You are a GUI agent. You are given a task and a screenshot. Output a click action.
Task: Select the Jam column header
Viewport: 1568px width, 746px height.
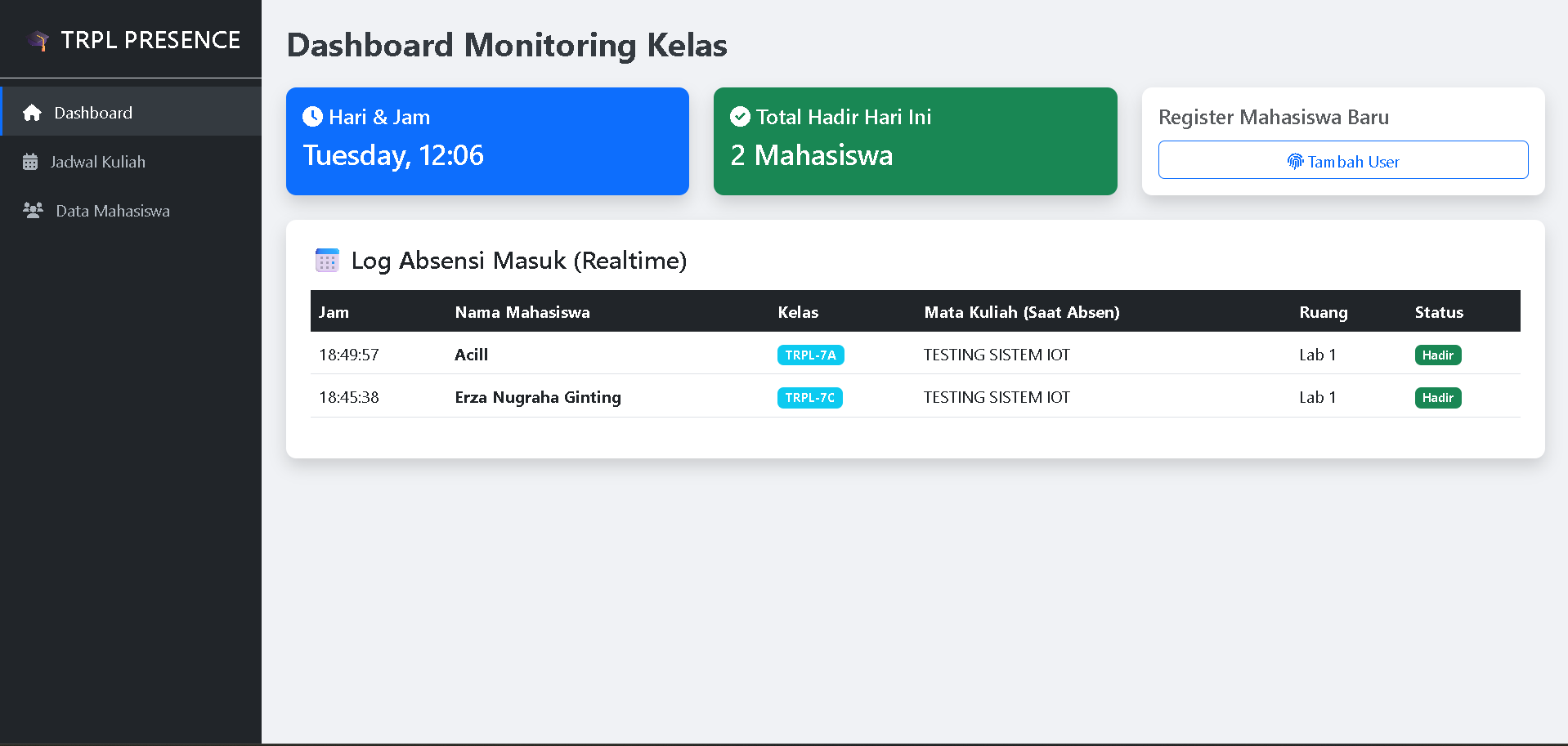pos(334,311)
